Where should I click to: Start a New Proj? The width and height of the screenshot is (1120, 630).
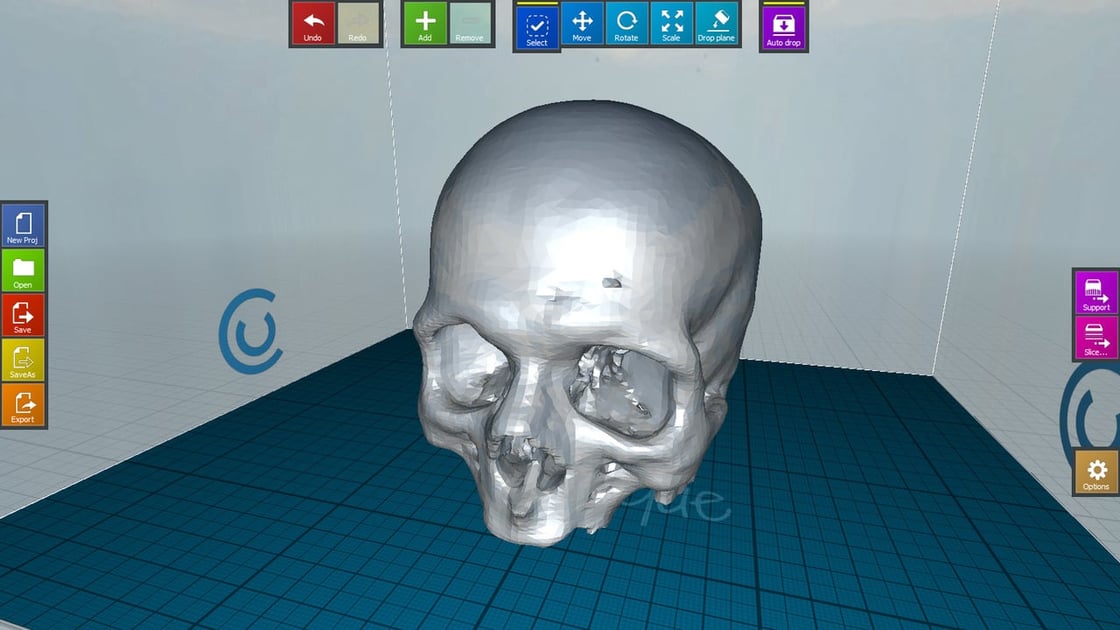22,223
